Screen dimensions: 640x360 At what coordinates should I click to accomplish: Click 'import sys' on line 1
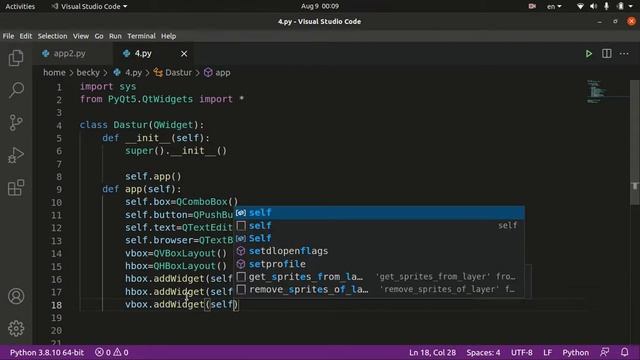108,87
